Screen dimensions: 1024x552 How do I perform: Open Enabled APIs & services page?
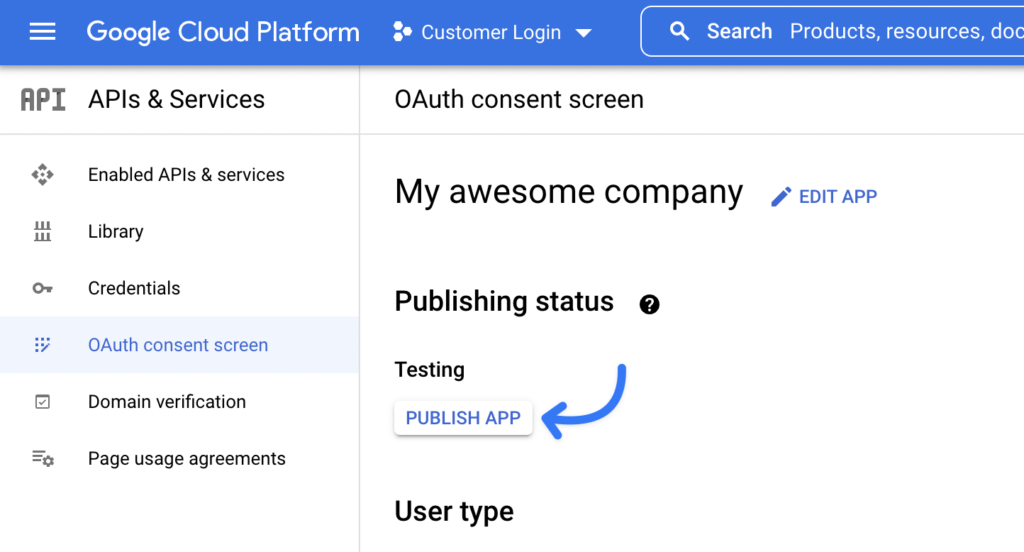[186, 174]
